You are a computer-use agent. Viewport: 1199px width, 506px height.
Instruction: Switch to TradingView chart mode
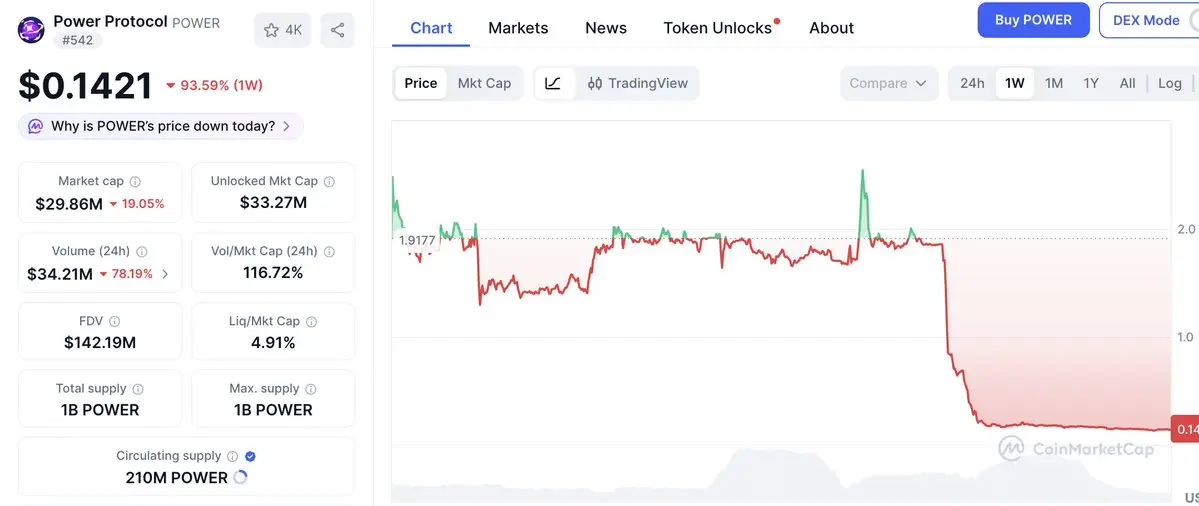click(x=638, y=83)
